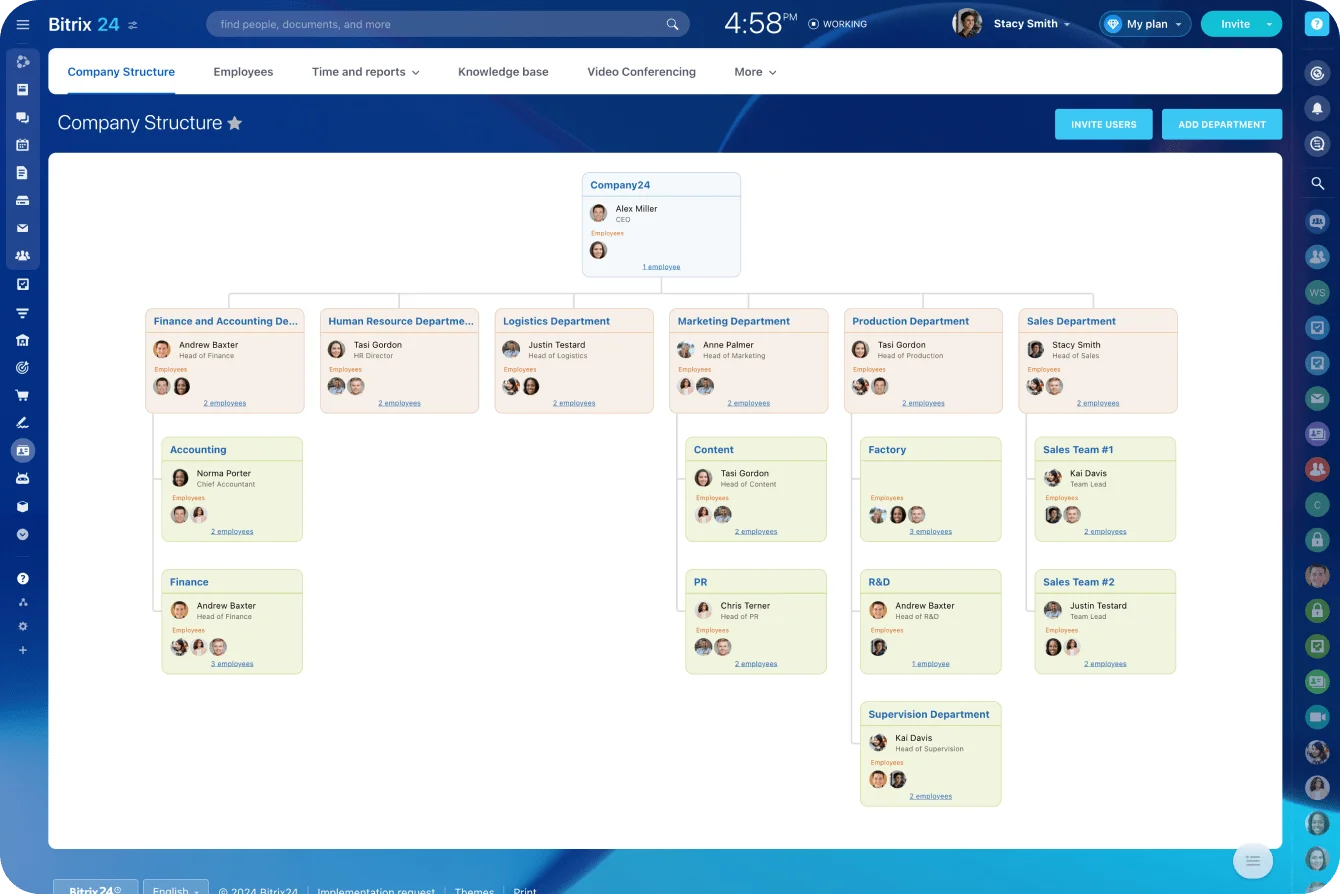
Task: Open the target goal icon in left sidebar
Action: 23,367
